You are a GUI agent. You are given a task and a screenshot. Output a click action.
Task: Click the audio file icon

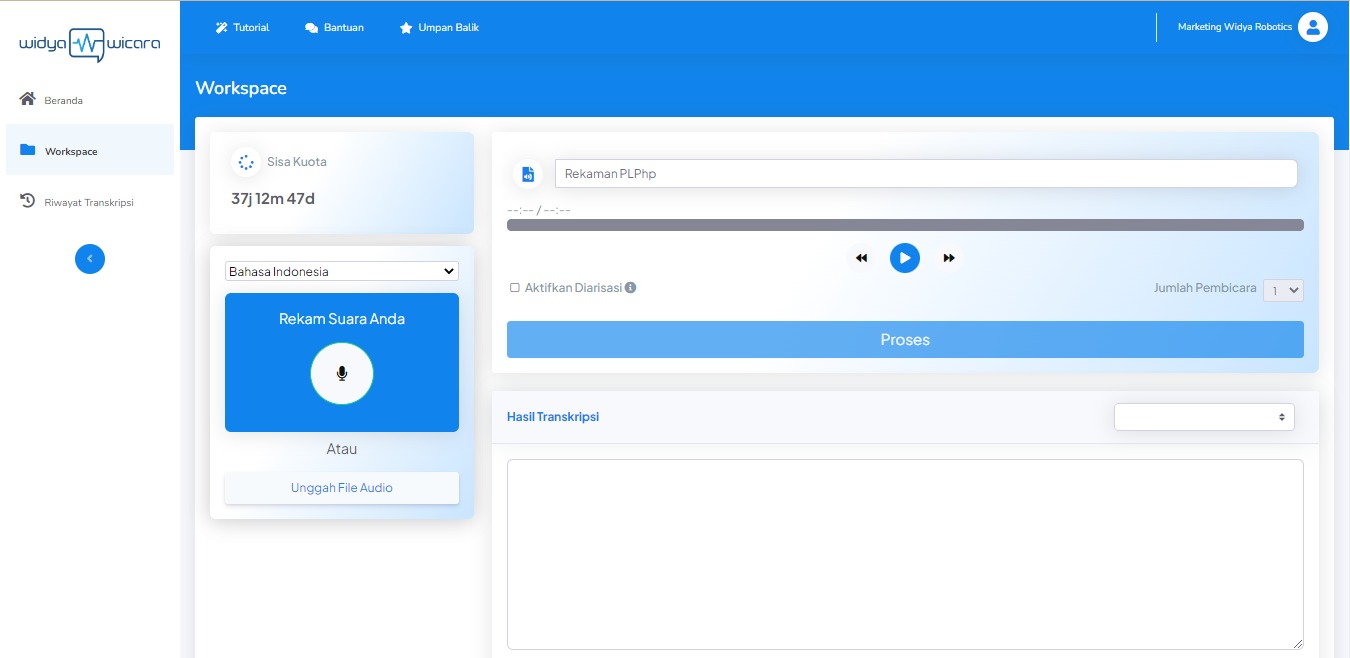tap(528, 174)
